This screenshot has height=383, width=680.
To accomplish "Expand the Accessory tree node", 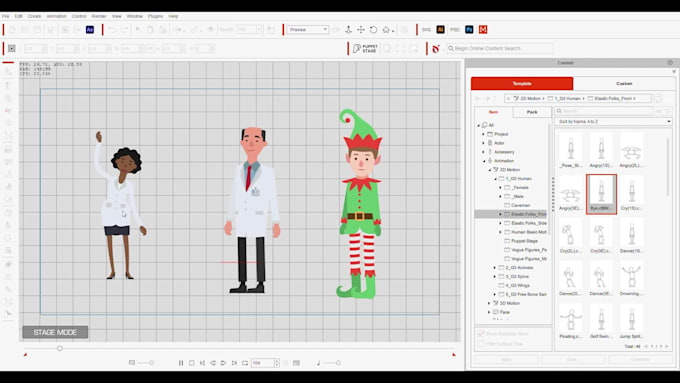I will pos(484,152).
